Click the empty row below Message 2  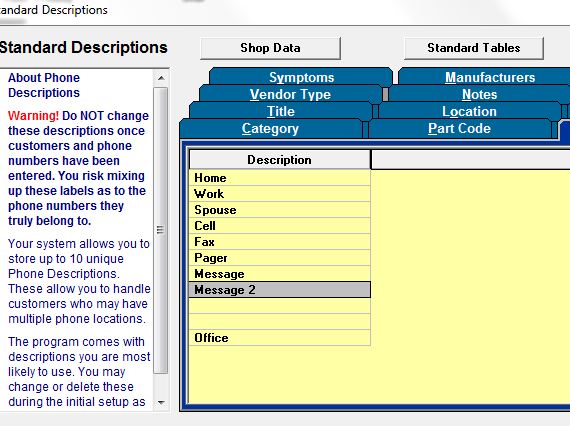click(x=280, y=306)
